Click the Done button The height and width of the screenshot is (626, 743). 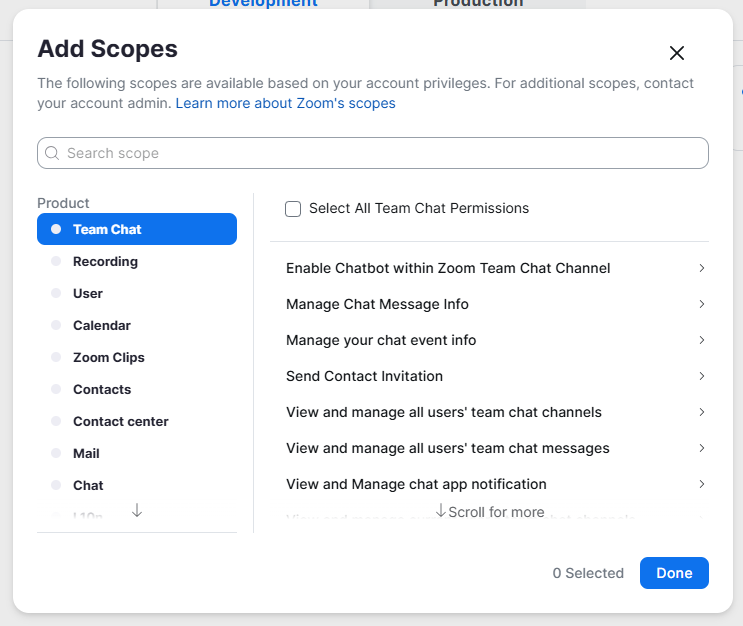(x=674, y=573)
